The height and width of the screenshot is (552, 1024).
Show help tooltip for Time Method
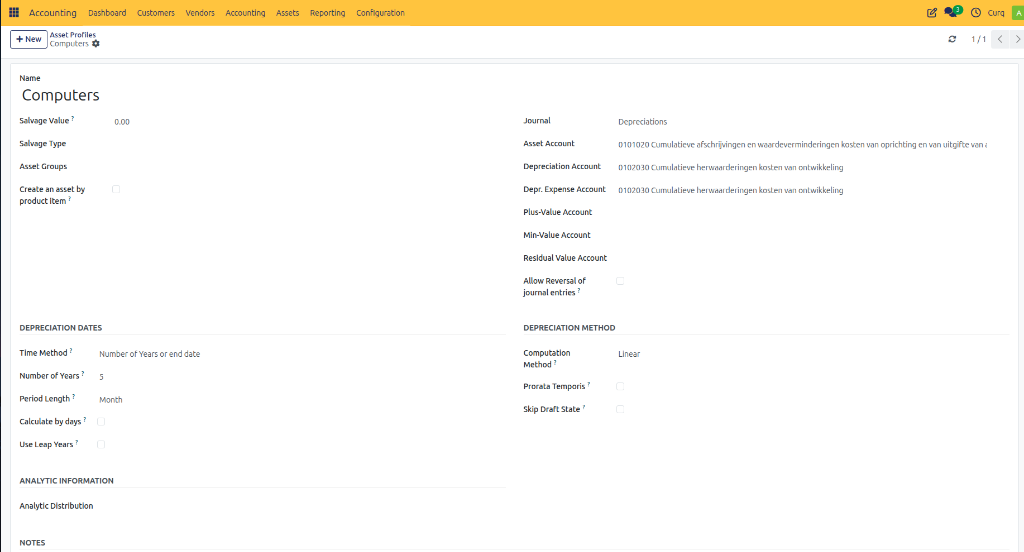pos(71,351)
